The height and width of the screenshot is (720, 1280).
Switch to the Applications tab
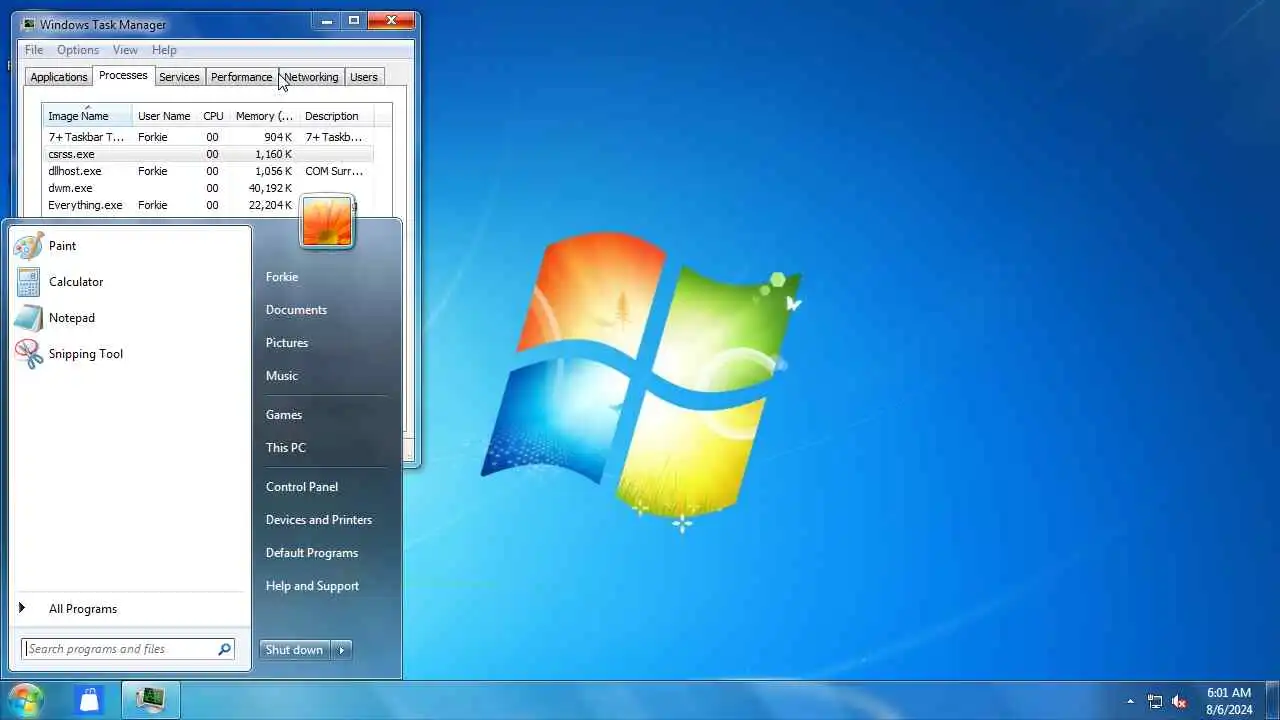(59, 77)
